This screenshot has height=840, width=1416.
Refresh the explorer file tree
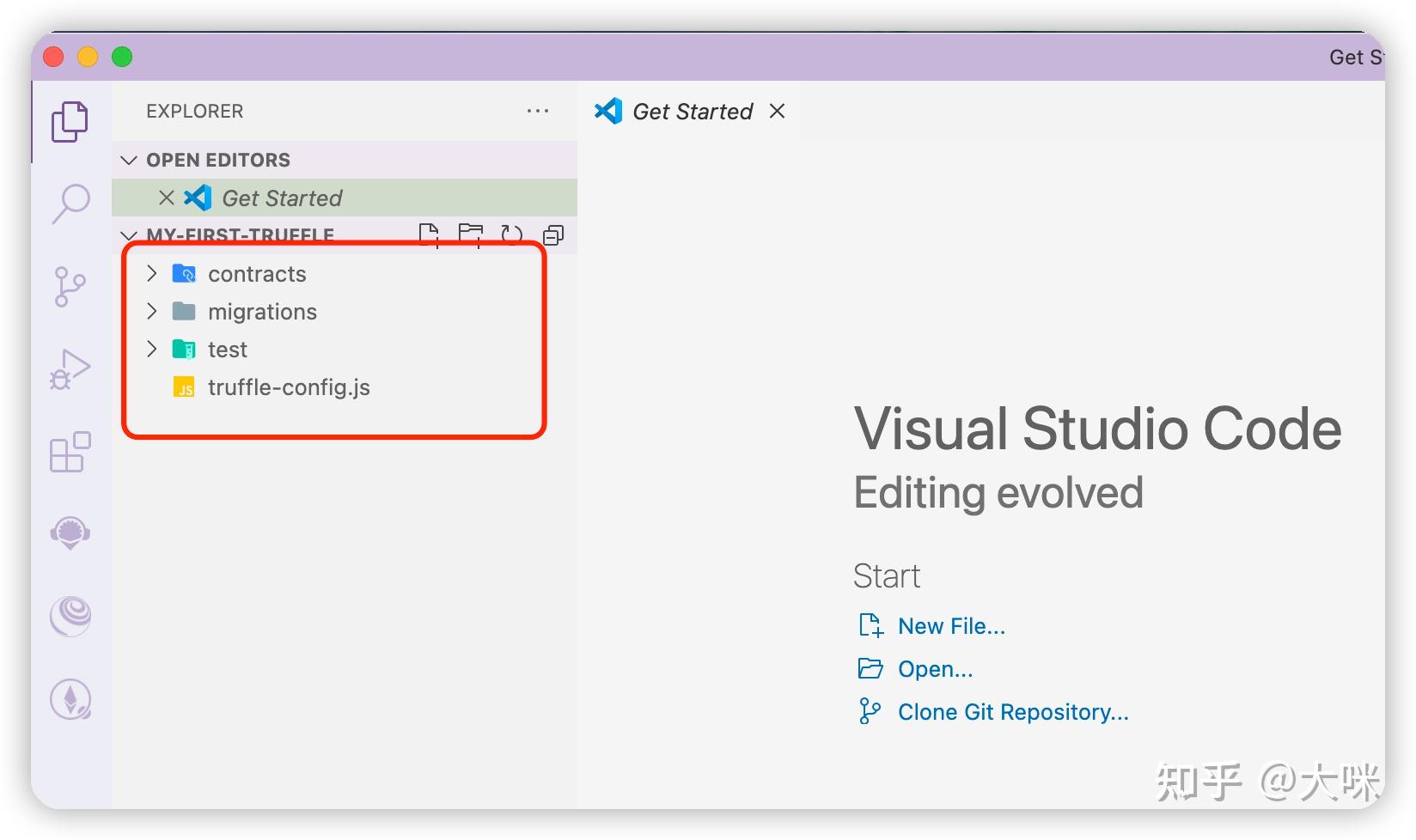click(512, 234)
